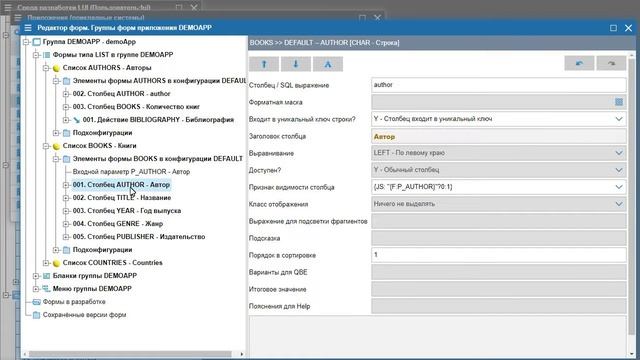Select 002. Столбец AUTHOR - author
Screen dimensions: 640x360
pyautogui.click(x=121, y=94)
